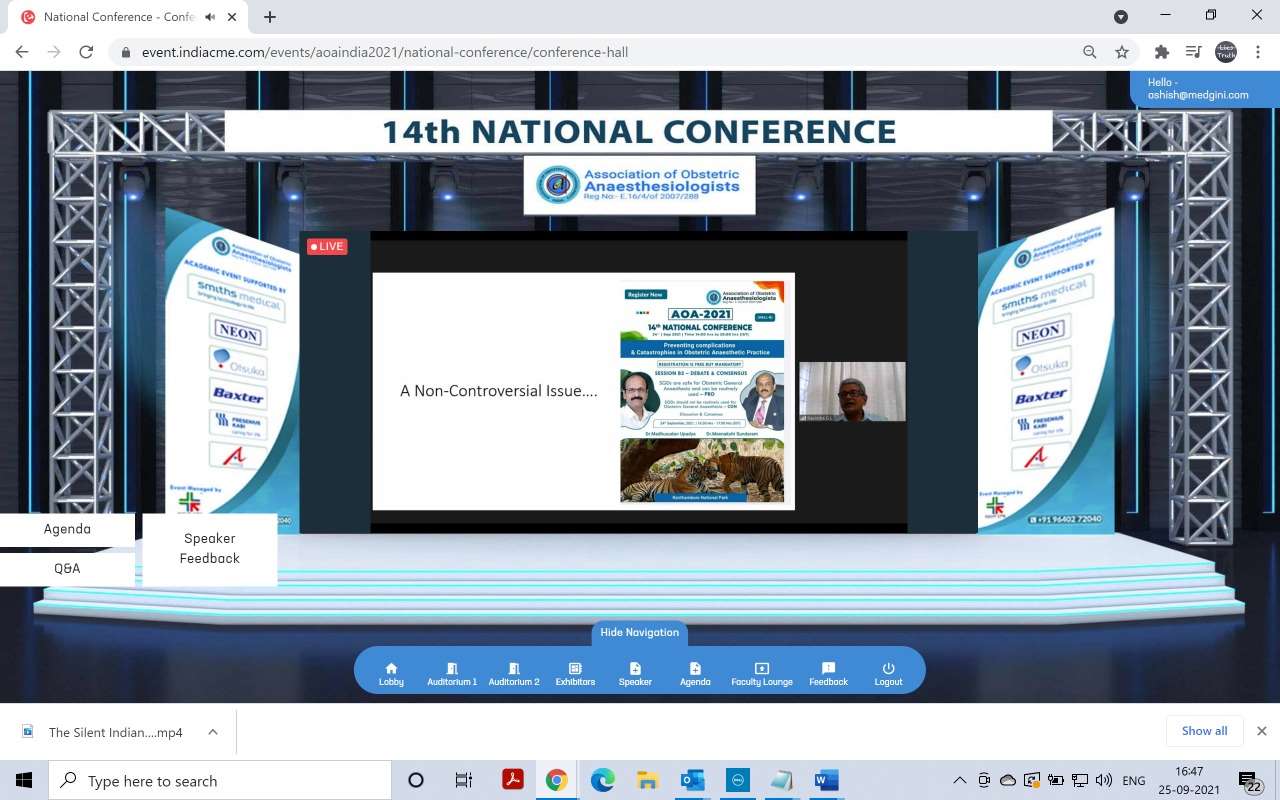This screenshot has width=1280, height=800.
Task: Enter the Faculty Lounge
Action: pos(762,674)
